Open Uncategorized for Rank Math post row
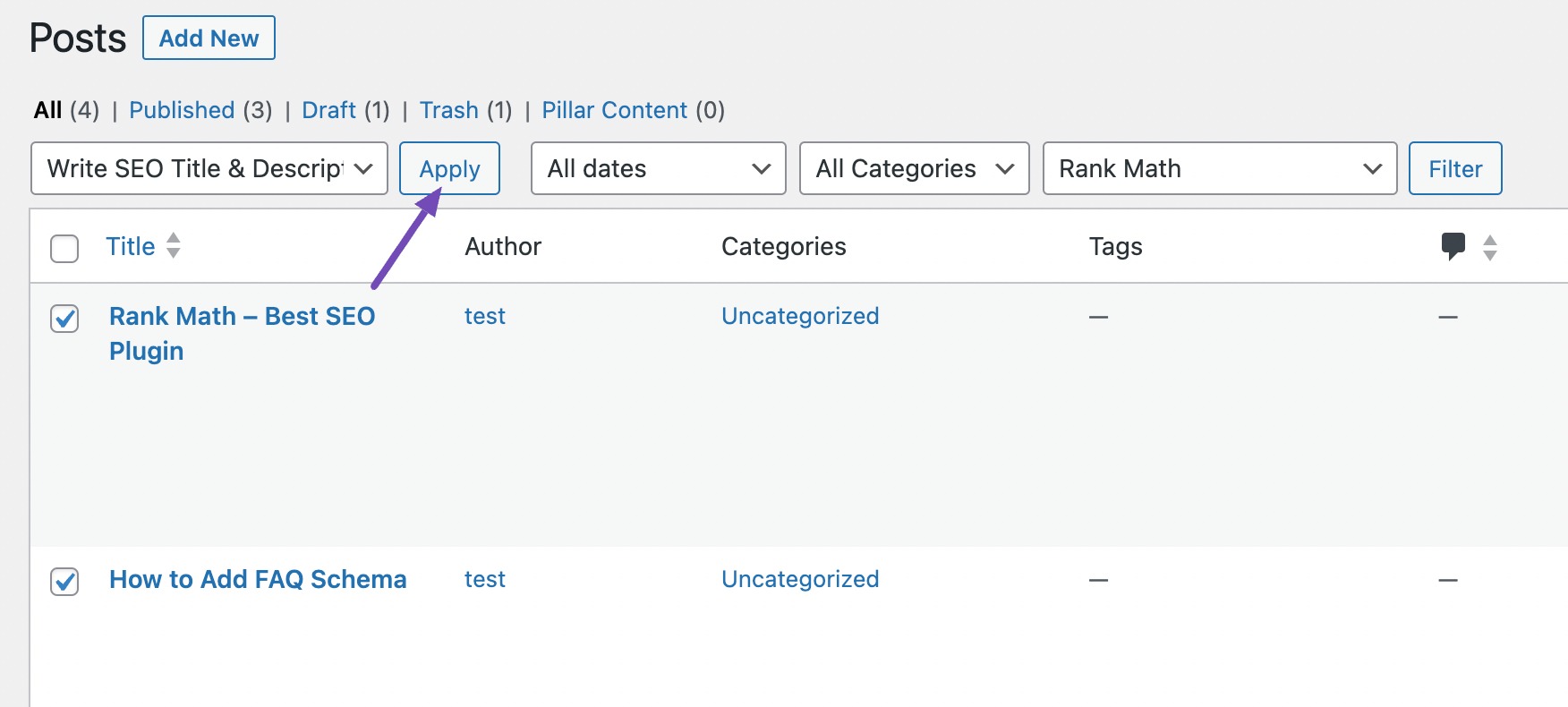The image size is (1568, 707). pyautogui.click(x=800, y=316)
